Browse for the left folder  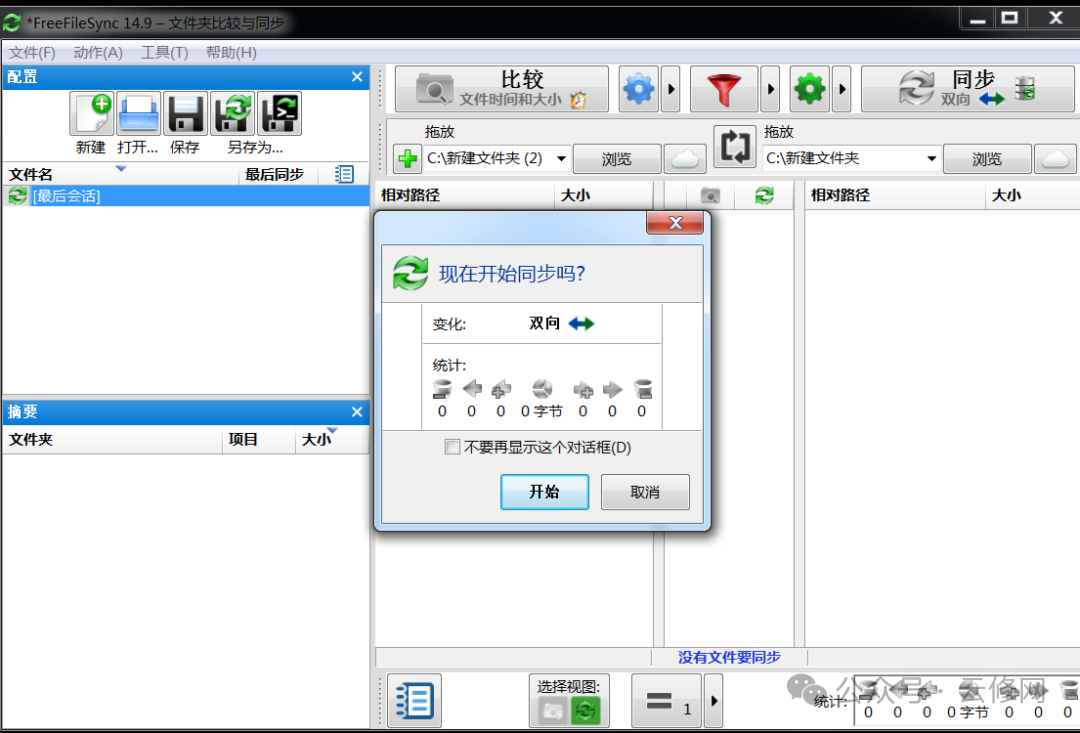(x=616, y=159)
